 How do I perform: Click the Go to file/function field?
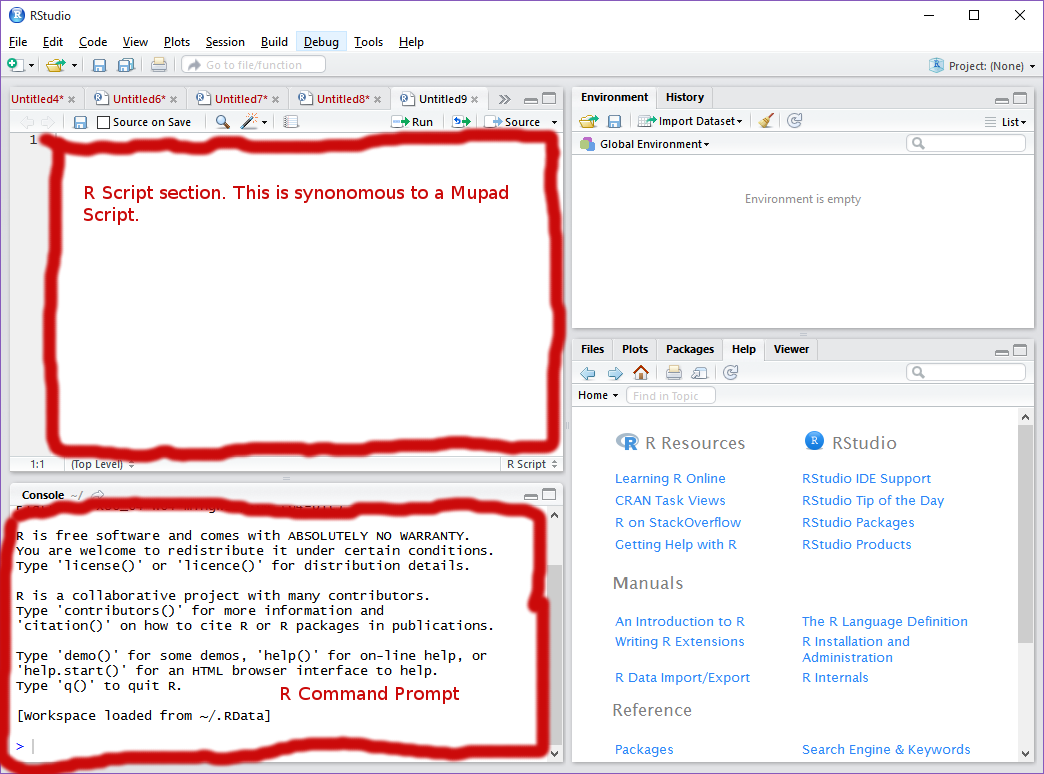[254, 65]
